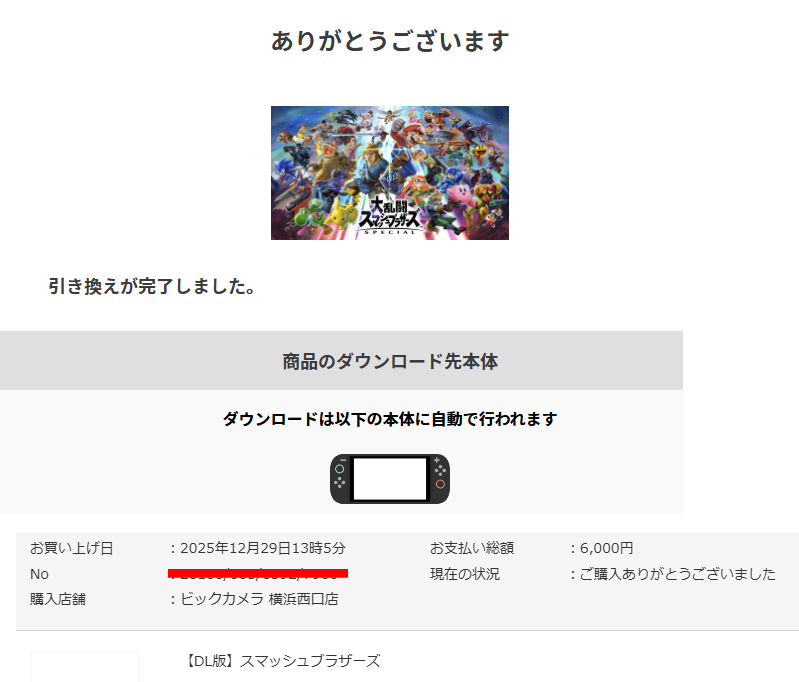Click the status ご購入ありがとうございました
The height and width of the screenshot is (682, 799).
tap(678, 574)
